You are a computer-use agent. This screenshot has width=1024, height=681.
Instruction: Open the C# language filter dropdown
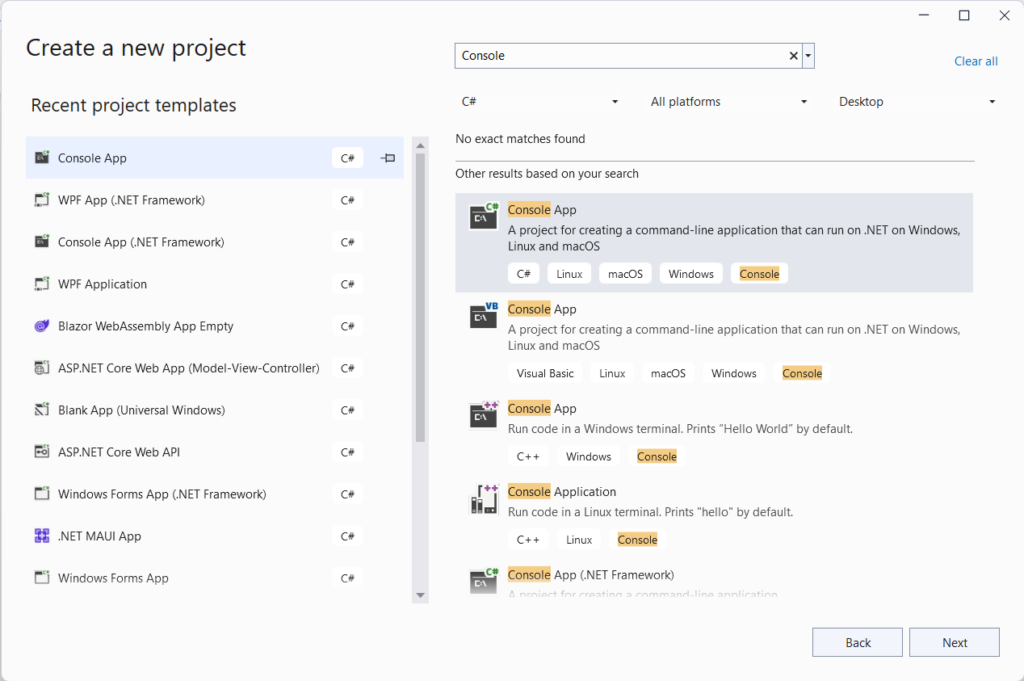click(540, 101)
